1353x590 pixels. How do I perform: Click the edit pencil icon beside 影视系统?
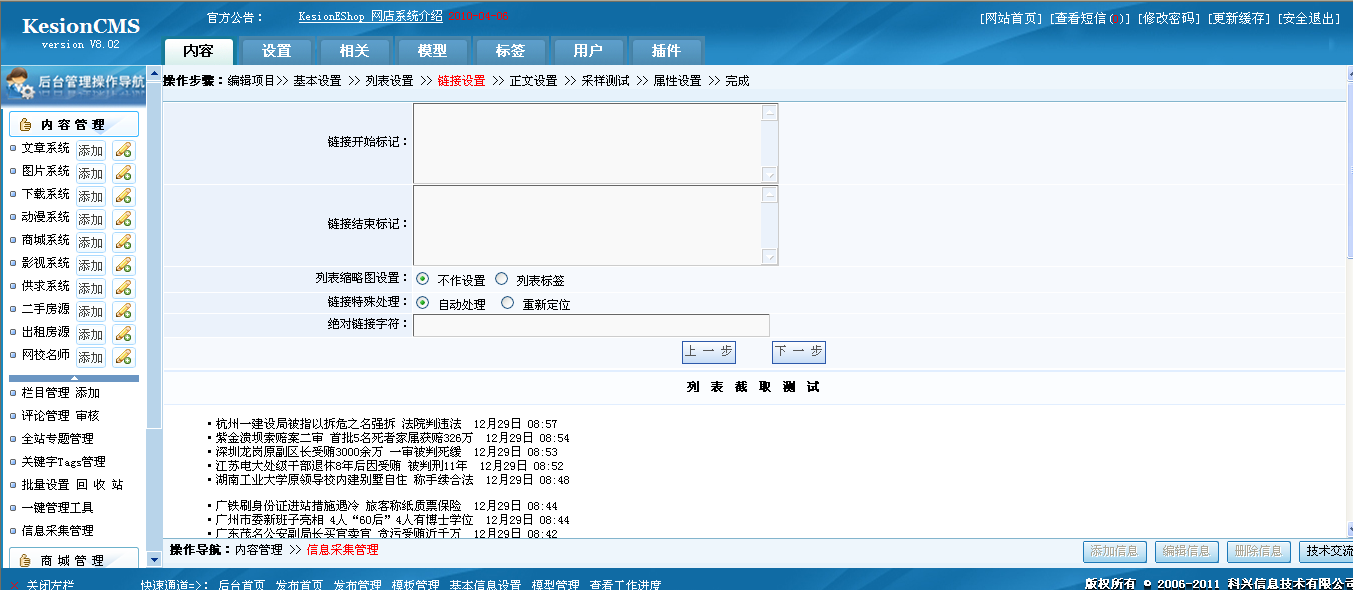(x=124, y=265)
